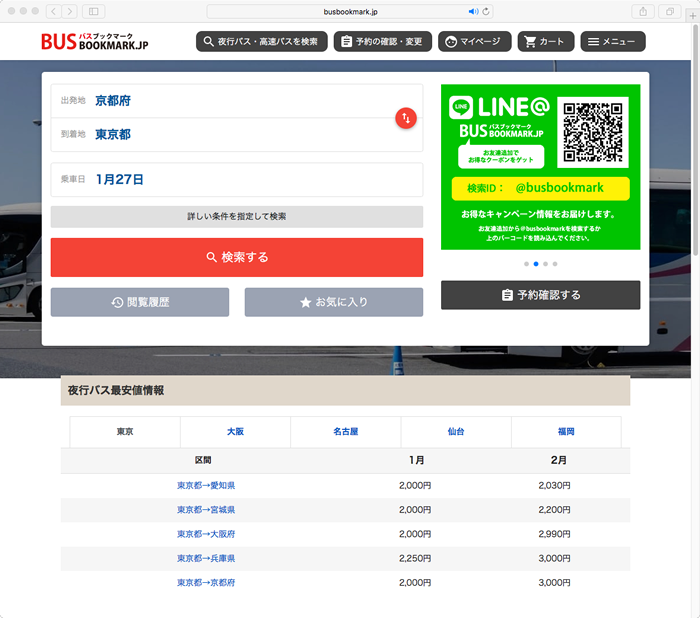Open 予約の確認・変更 in header
The height and width of the screenshot is (618, 700).
[x=383, y=42]
